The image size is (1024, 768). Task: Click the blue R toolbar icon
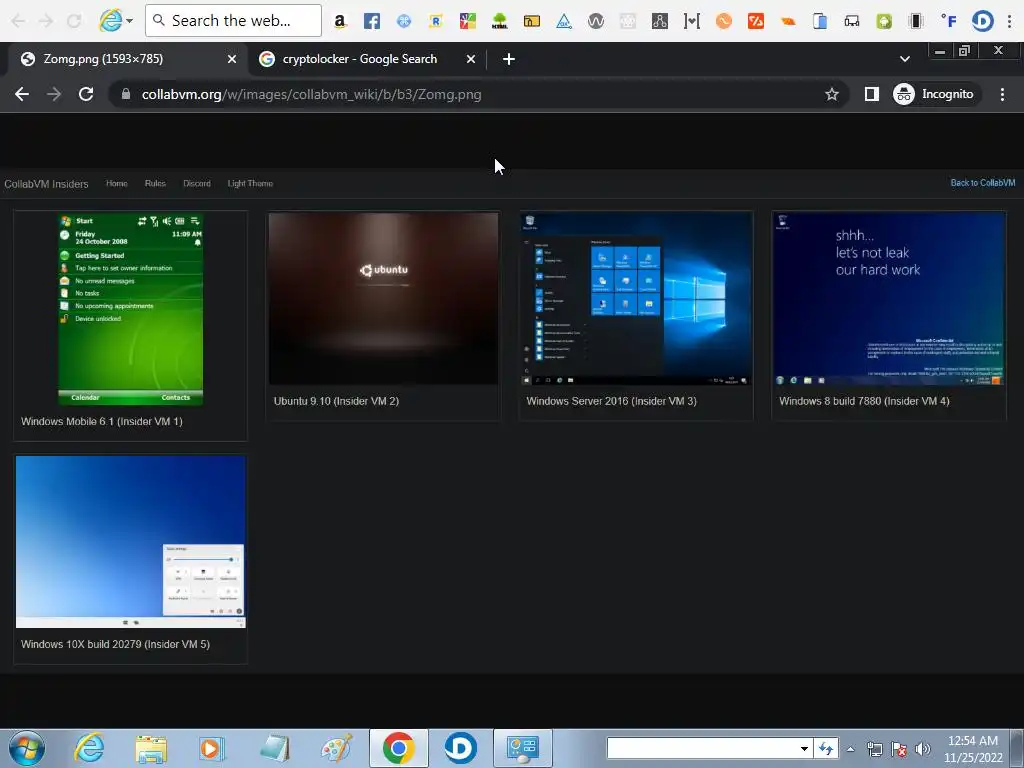click(x=436, y=21)
